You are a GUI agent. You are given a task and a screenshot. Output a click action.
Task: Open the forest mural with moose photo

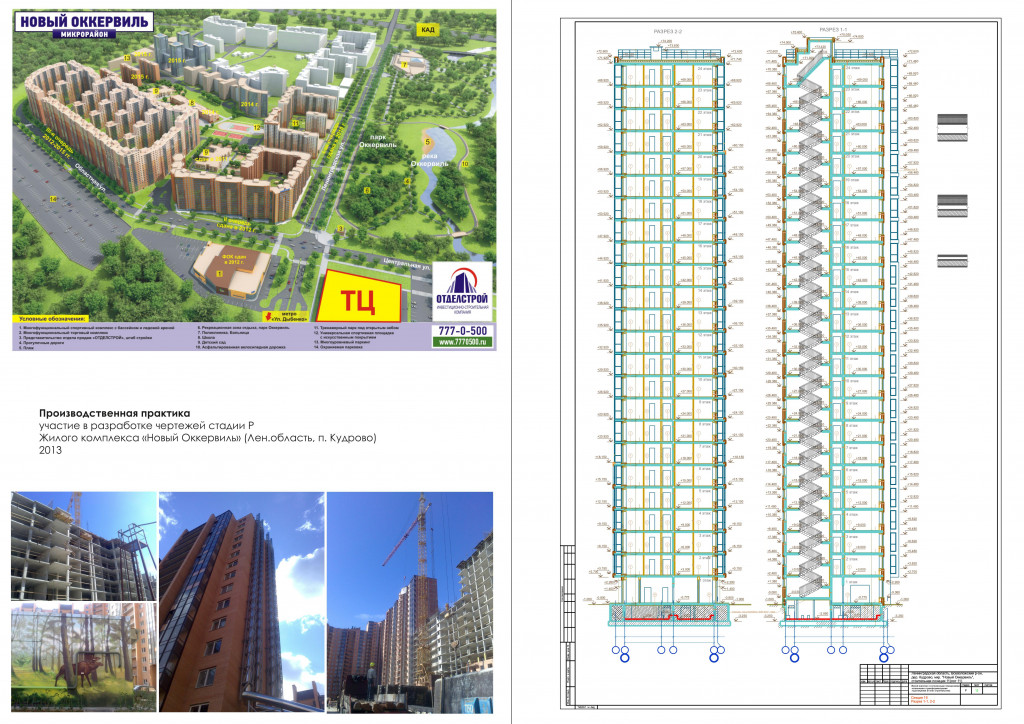click(84, 657)
